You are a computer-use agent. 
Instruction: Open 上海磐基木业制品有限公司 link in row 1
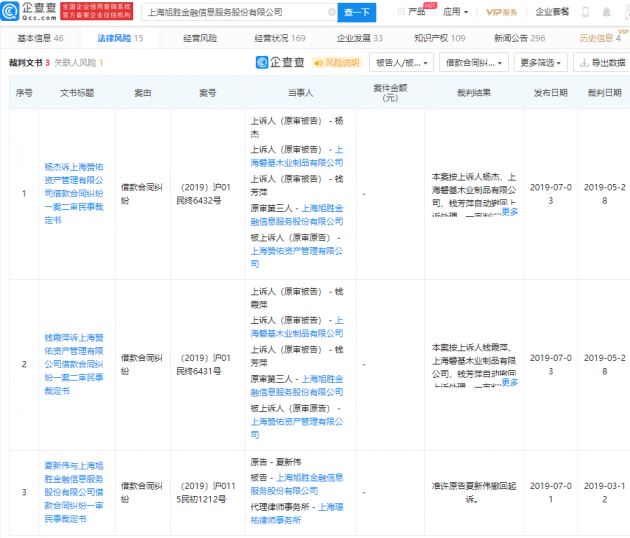(x=297, y=156)
